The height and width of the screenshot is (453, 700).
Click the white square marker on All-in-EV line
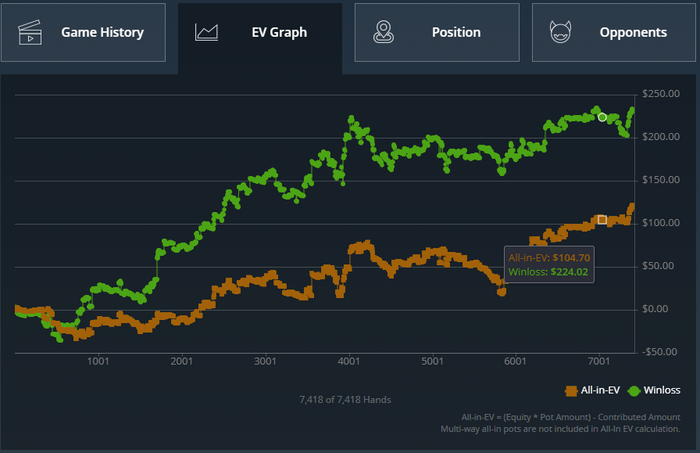click(x=601, y=220)
